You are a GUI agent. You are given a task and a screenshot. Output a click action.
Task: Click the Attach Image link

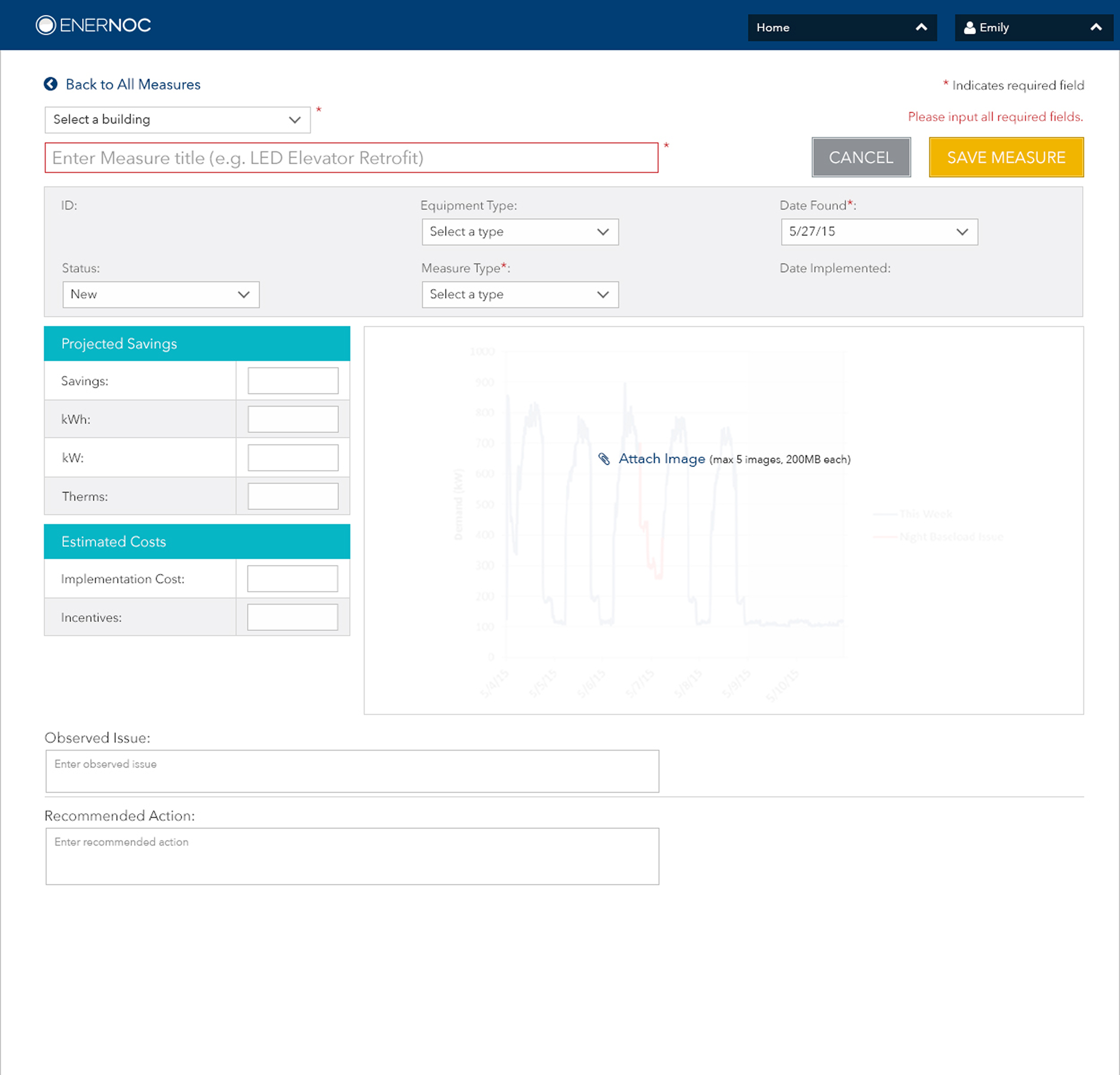click(x=662, y=459)
